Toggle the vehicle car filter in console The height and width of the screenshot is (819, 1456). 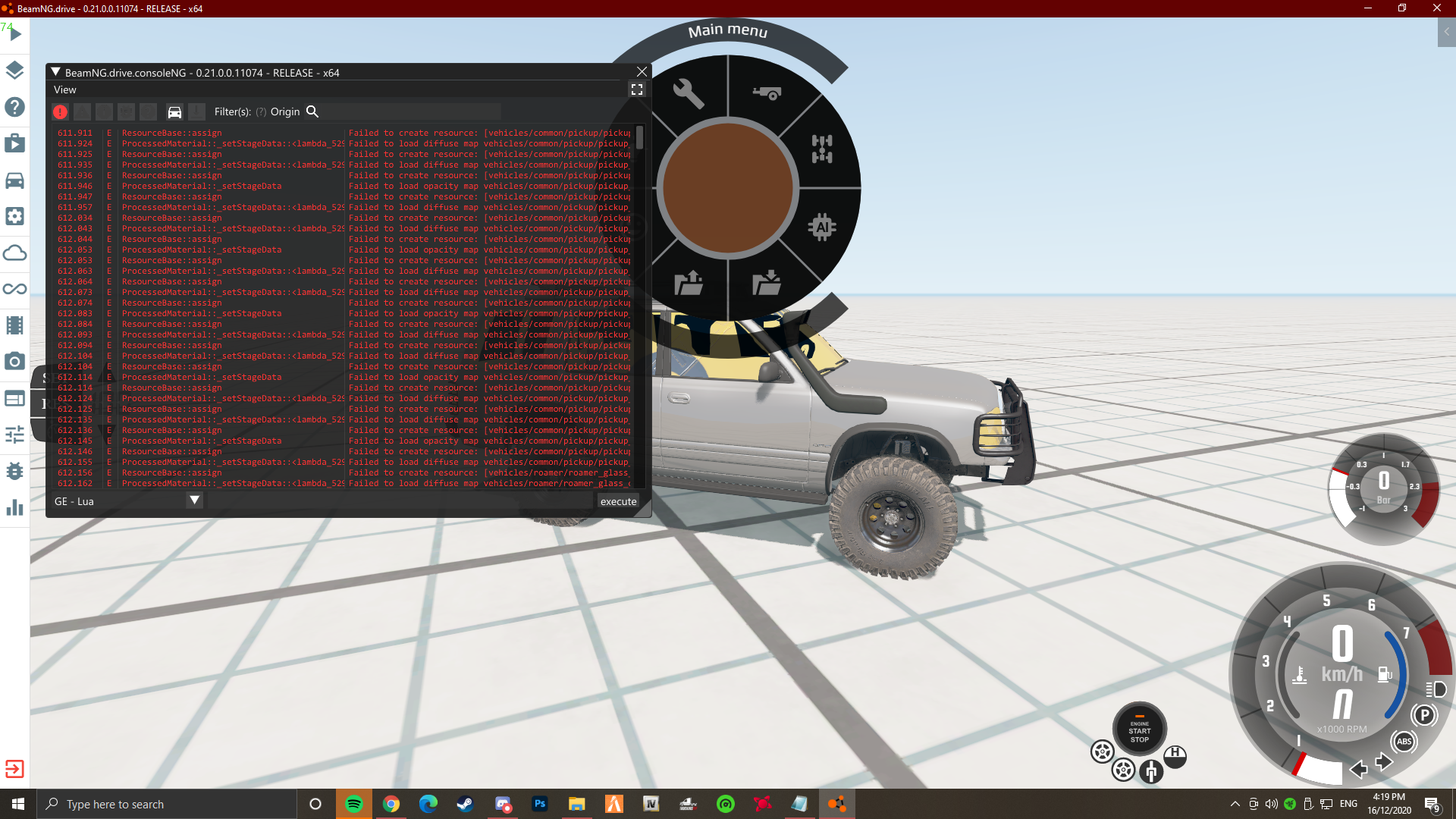pos(174,112)
